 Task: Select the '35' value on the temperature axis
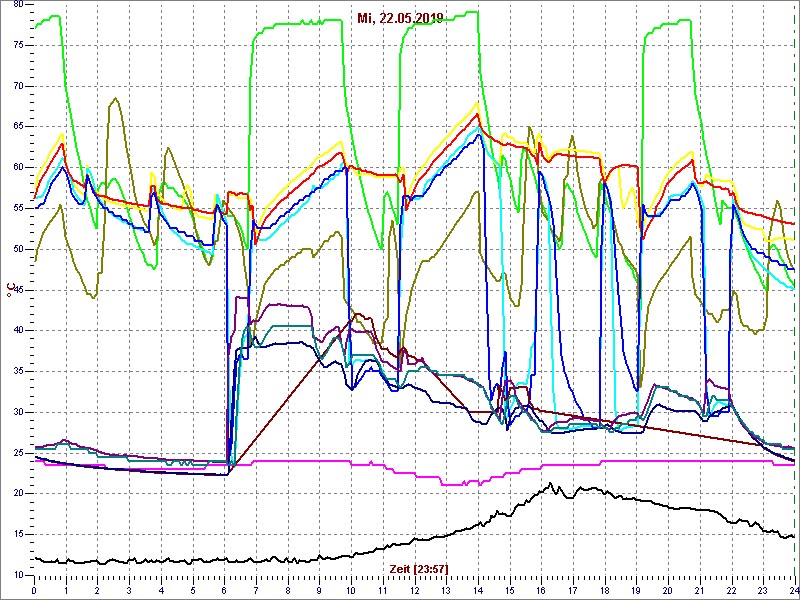(x=18, y=371)
